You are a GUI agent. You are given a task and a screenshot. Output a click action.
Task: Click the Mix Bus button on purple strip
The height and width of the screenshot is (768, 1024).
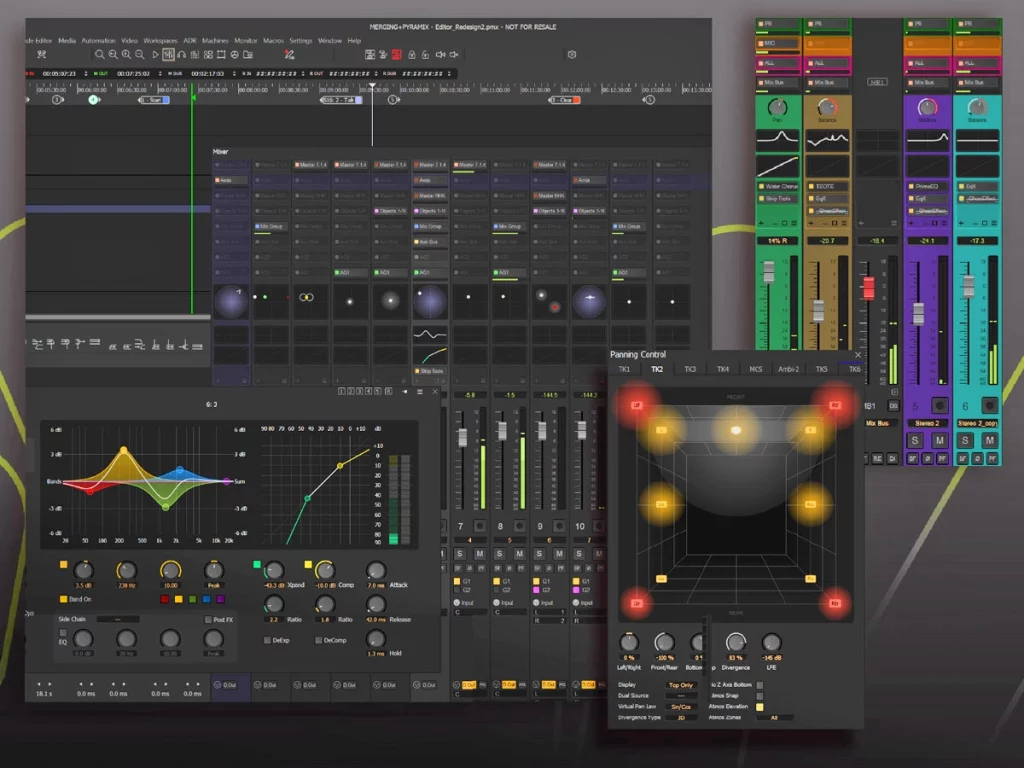coord(927,82)
